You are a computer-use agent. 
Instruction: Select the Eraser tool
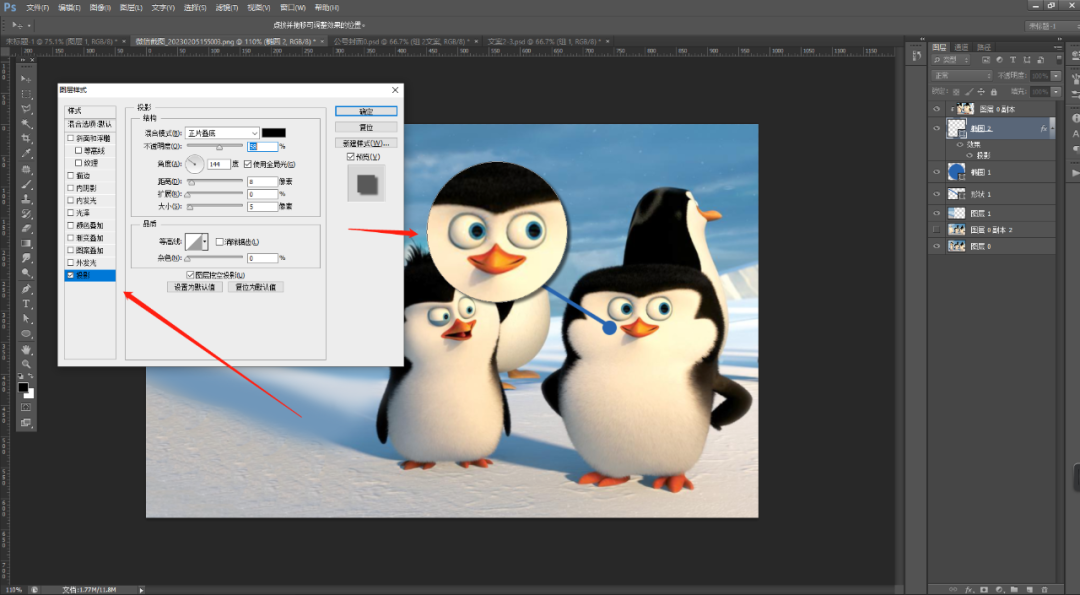point(25,229)
